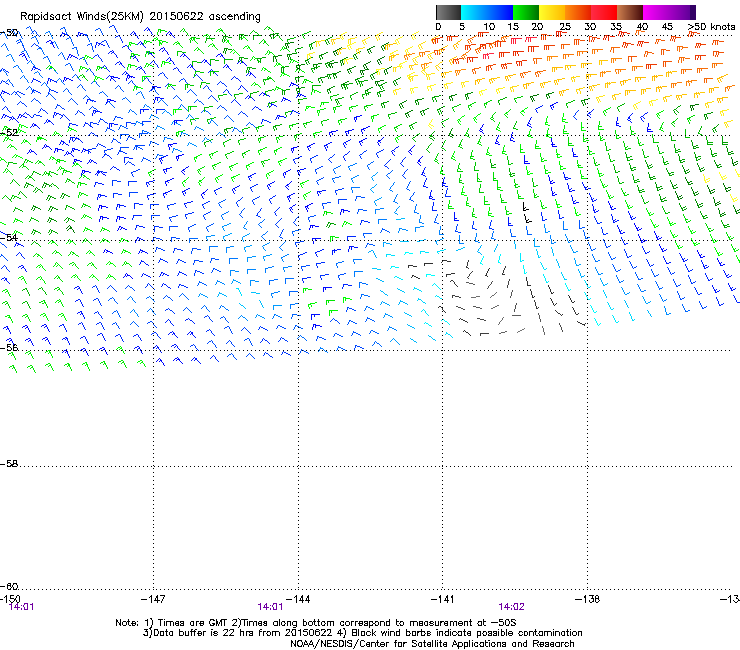Click the '-54' latitude axis label
This screenshot has height=650, width=740.
(9, 237)
